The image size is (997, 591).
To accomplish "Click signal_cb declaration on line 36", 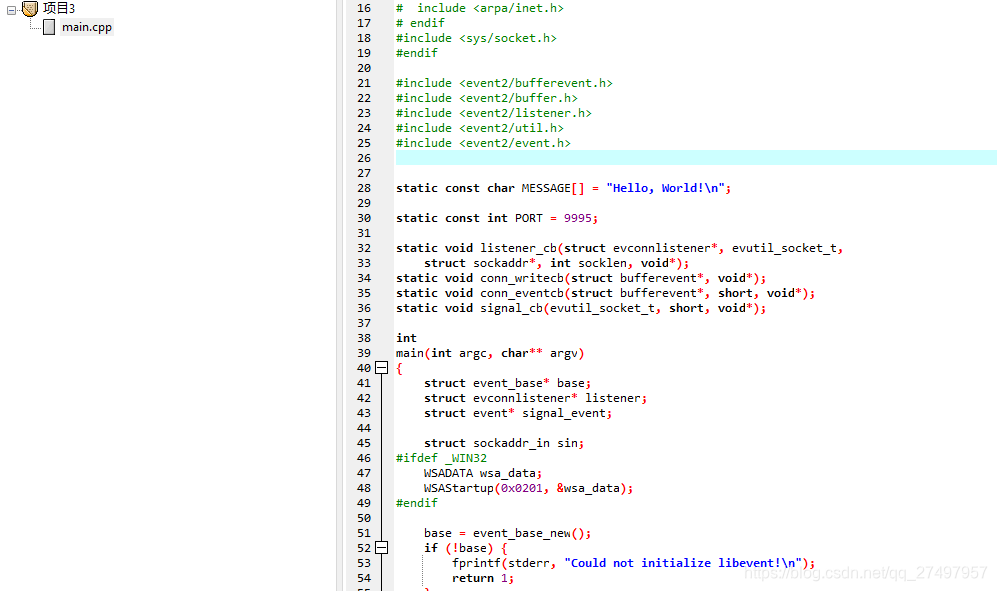I will tap(511, 308).
